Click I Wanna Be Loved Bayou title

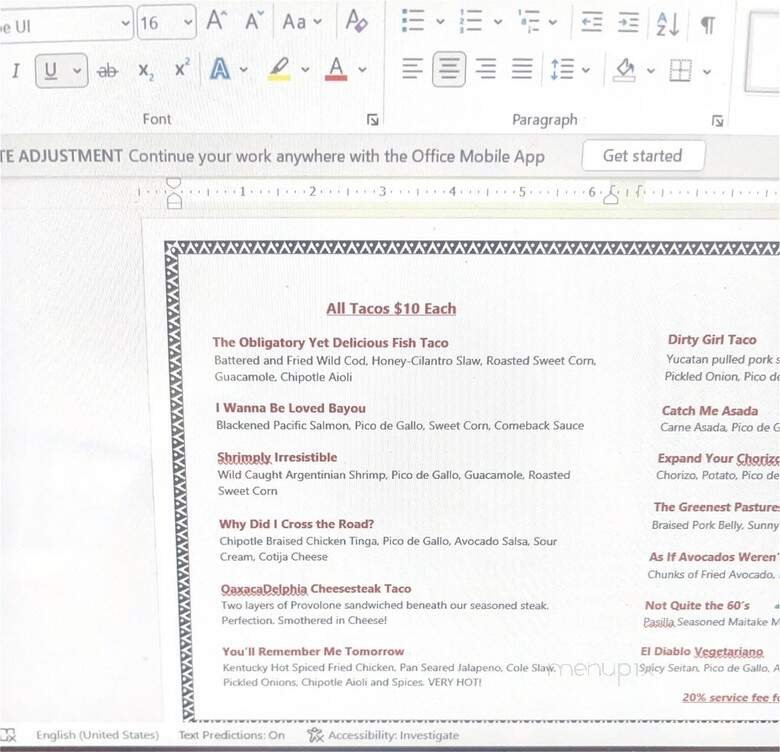tap(291, 408)
